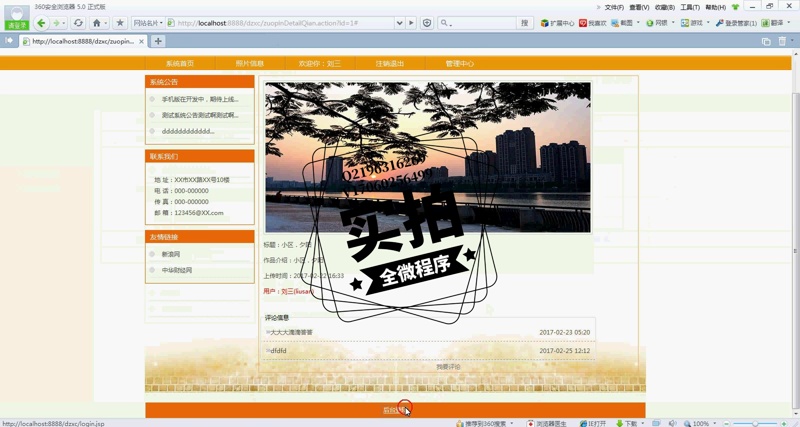Expand the address bar URL history dropdown
Image resolution: width=800 pixels, height=427 pixels.
400,23
